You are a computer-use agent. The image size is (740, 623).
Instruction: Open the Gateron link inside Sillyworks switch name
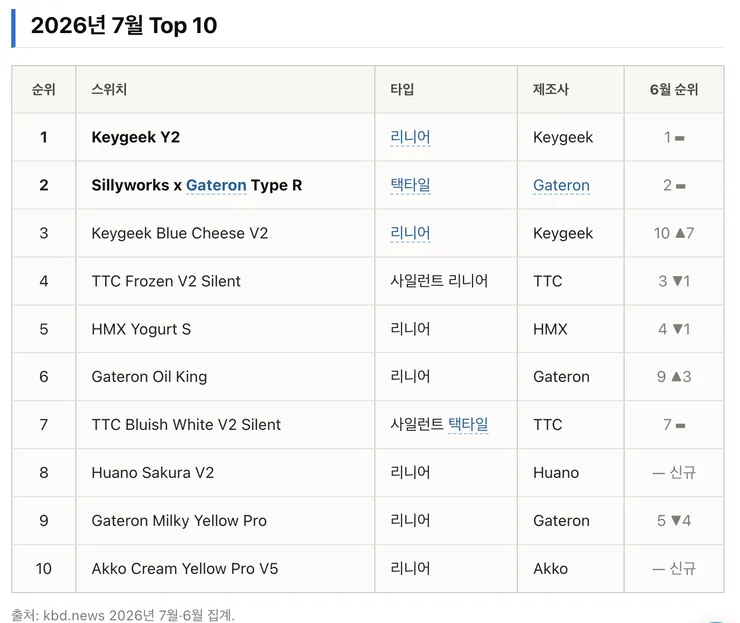[216, 185]
